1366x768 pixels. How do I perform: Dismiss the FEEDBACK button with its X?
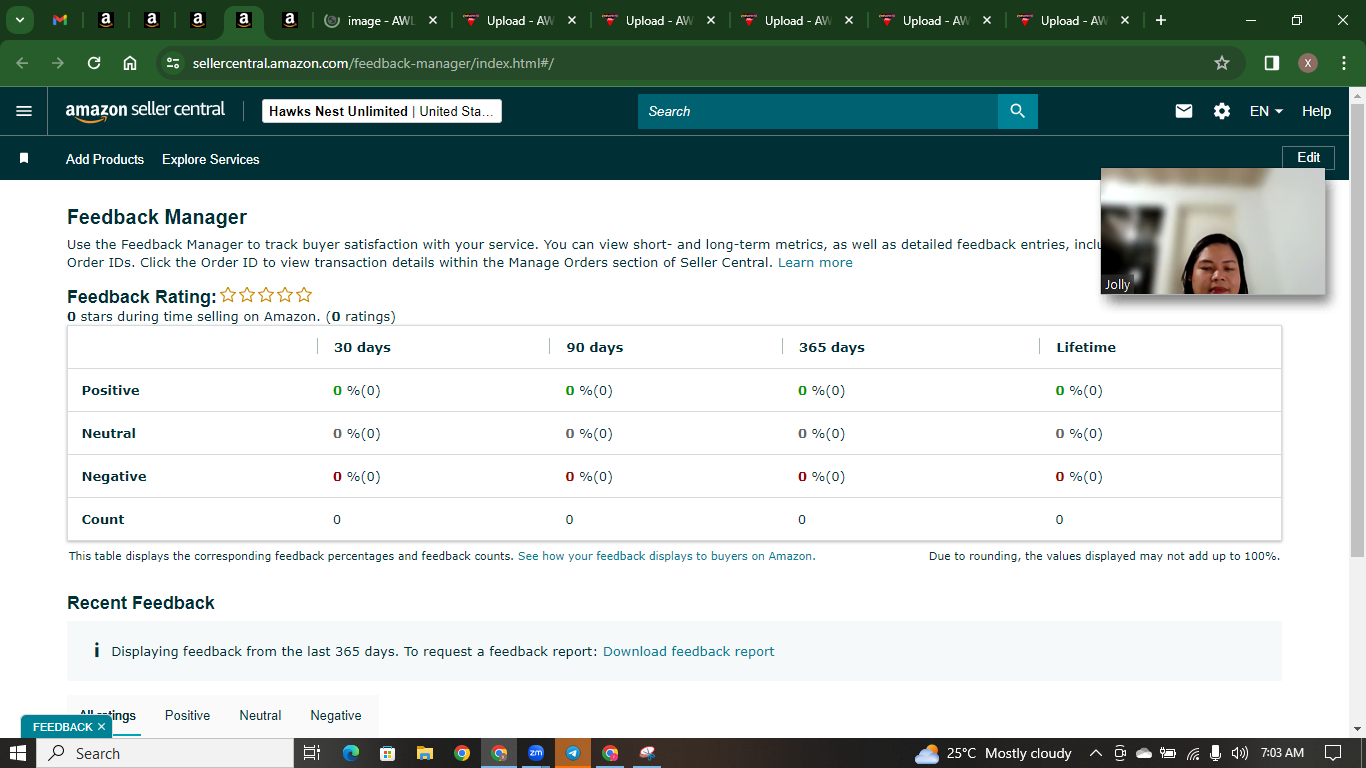pyautogui.click(x=101, y=727)
